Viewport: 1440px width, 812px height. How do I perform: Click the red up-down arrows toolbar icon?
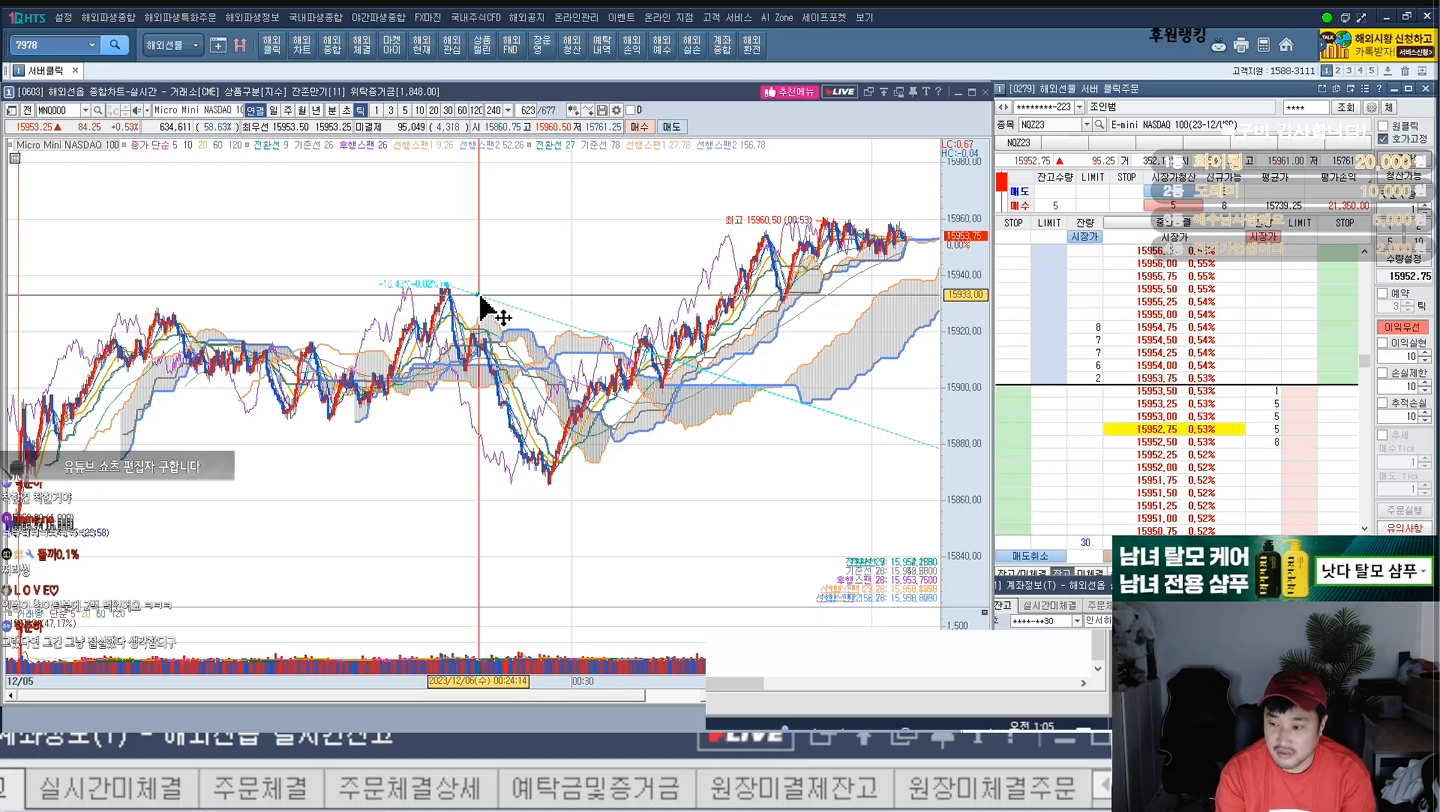(x=240, y=45)
